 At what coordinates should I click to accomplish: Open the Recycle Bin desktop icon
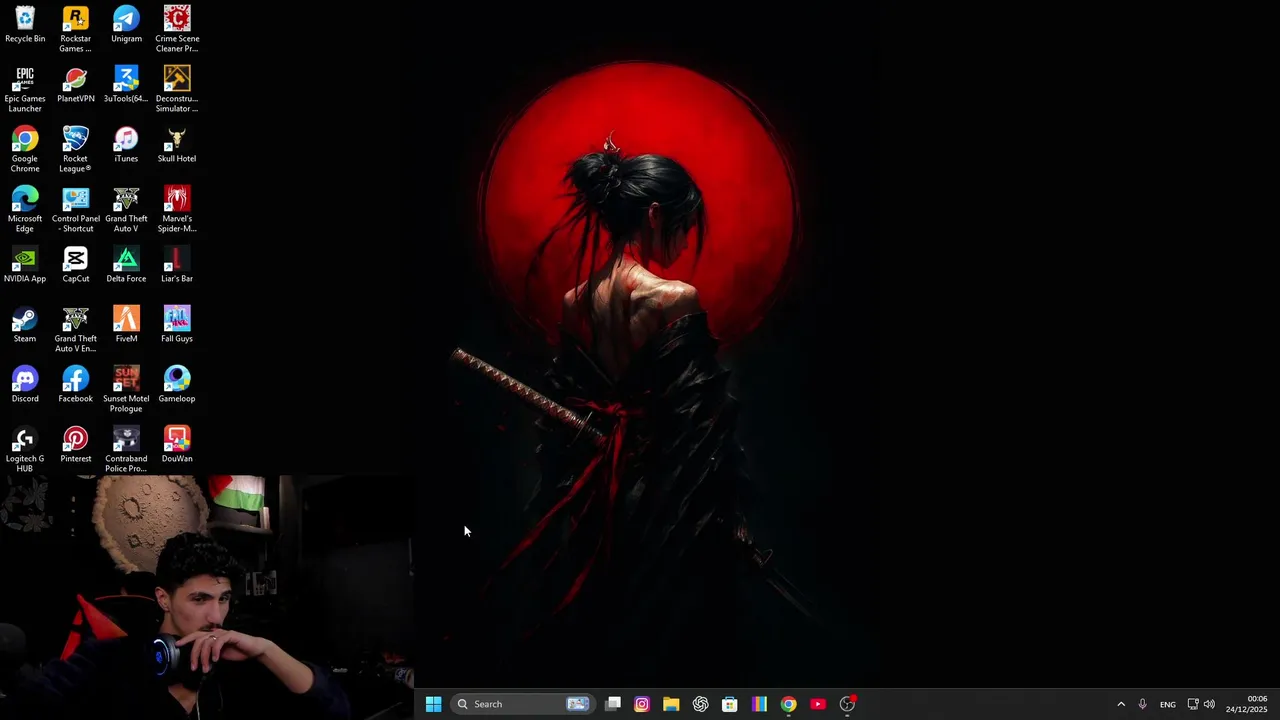pyautogui.click(x=25, y=25)
